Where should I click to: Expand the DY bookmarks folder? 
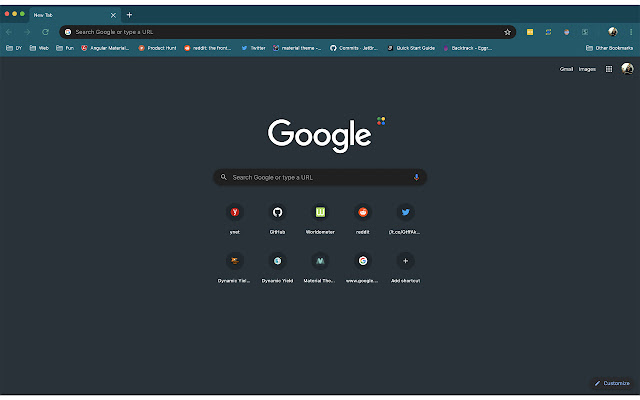[14, 48]
